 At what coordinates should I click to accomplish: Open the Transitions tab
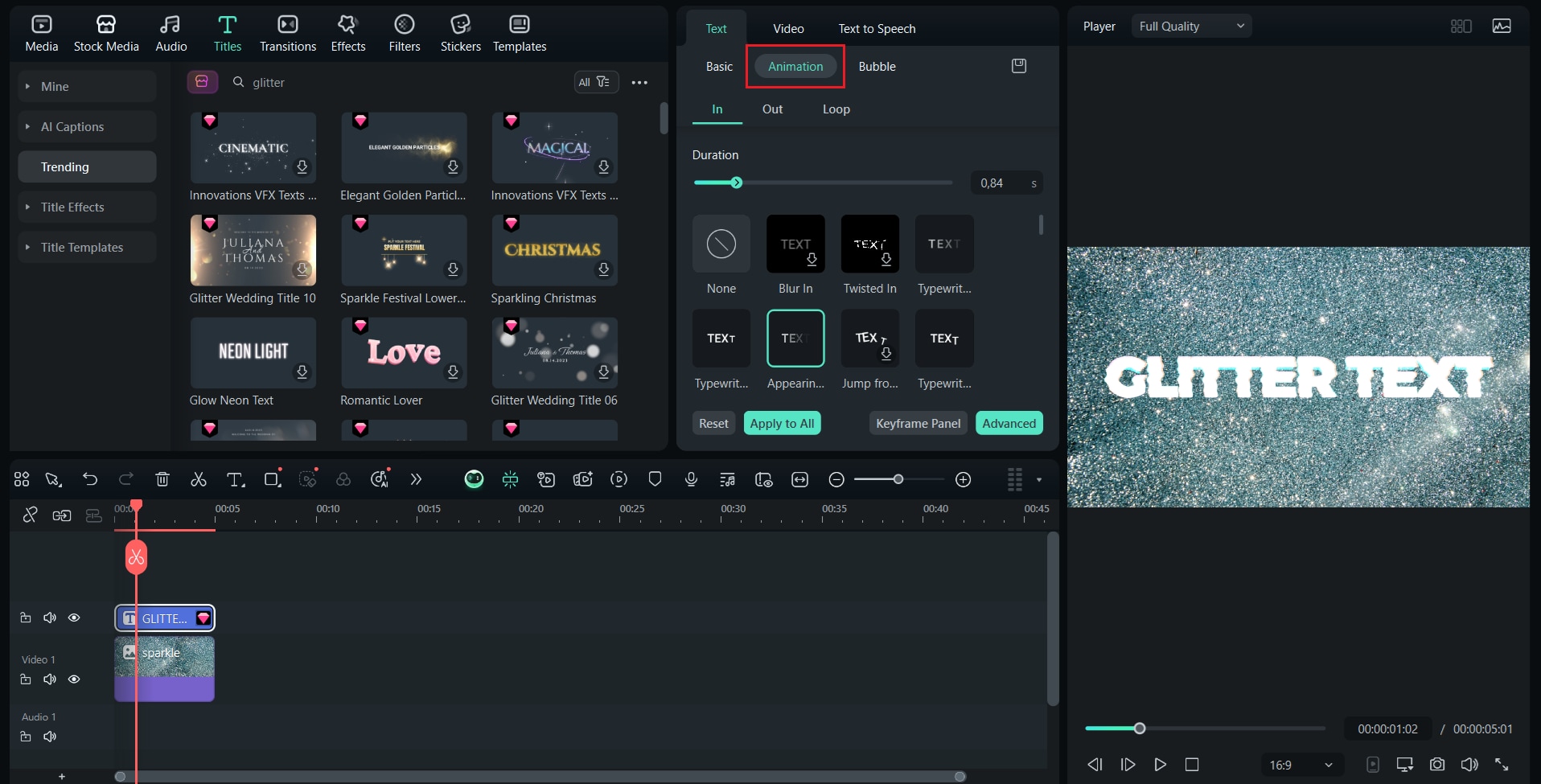tap(288, 34)
